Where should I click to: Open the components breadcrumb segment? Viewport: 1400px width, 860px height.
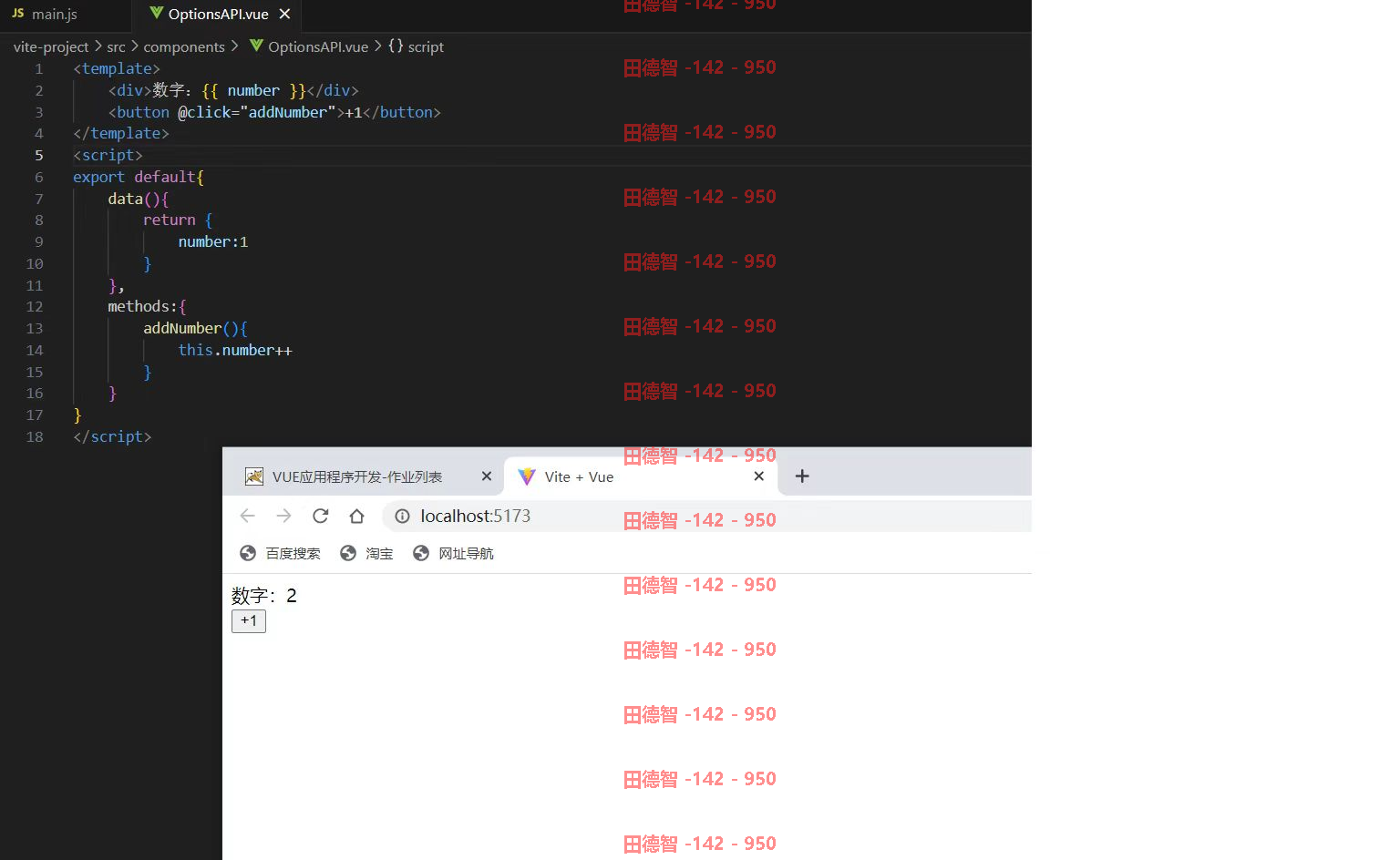tap(184, 46)
